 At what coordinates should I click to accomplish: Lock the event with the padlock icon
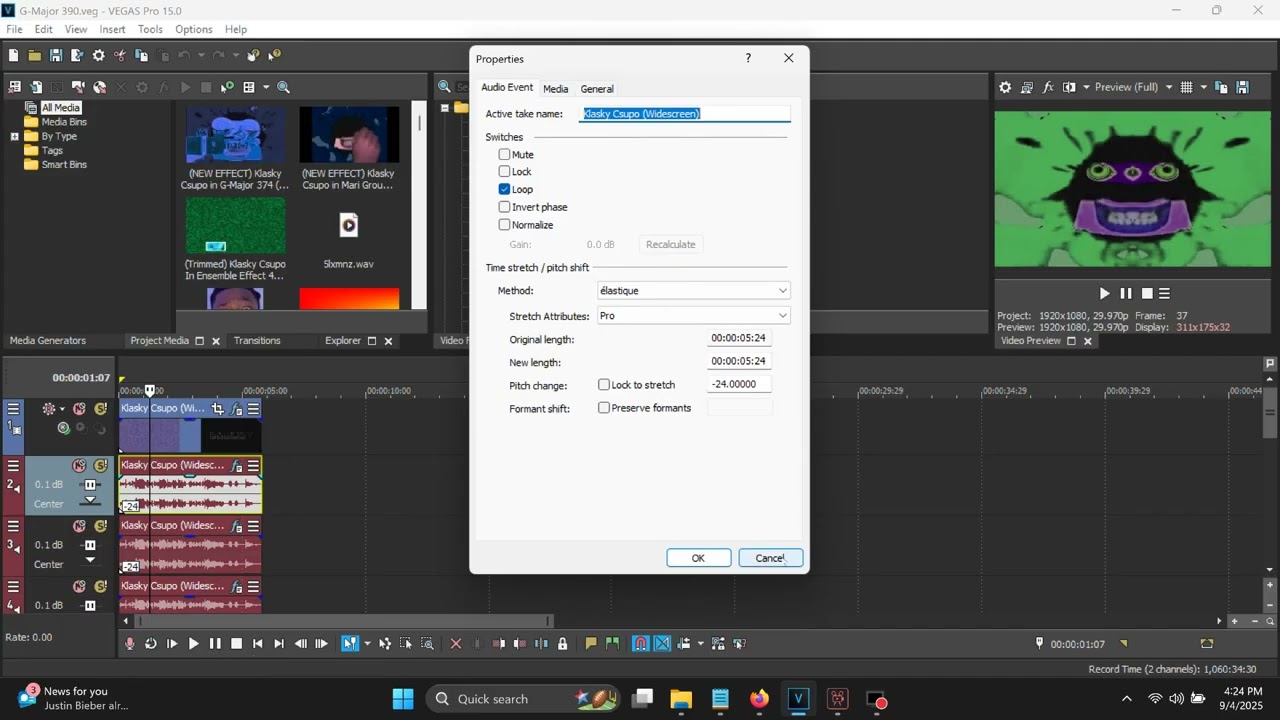pos(562,644)
